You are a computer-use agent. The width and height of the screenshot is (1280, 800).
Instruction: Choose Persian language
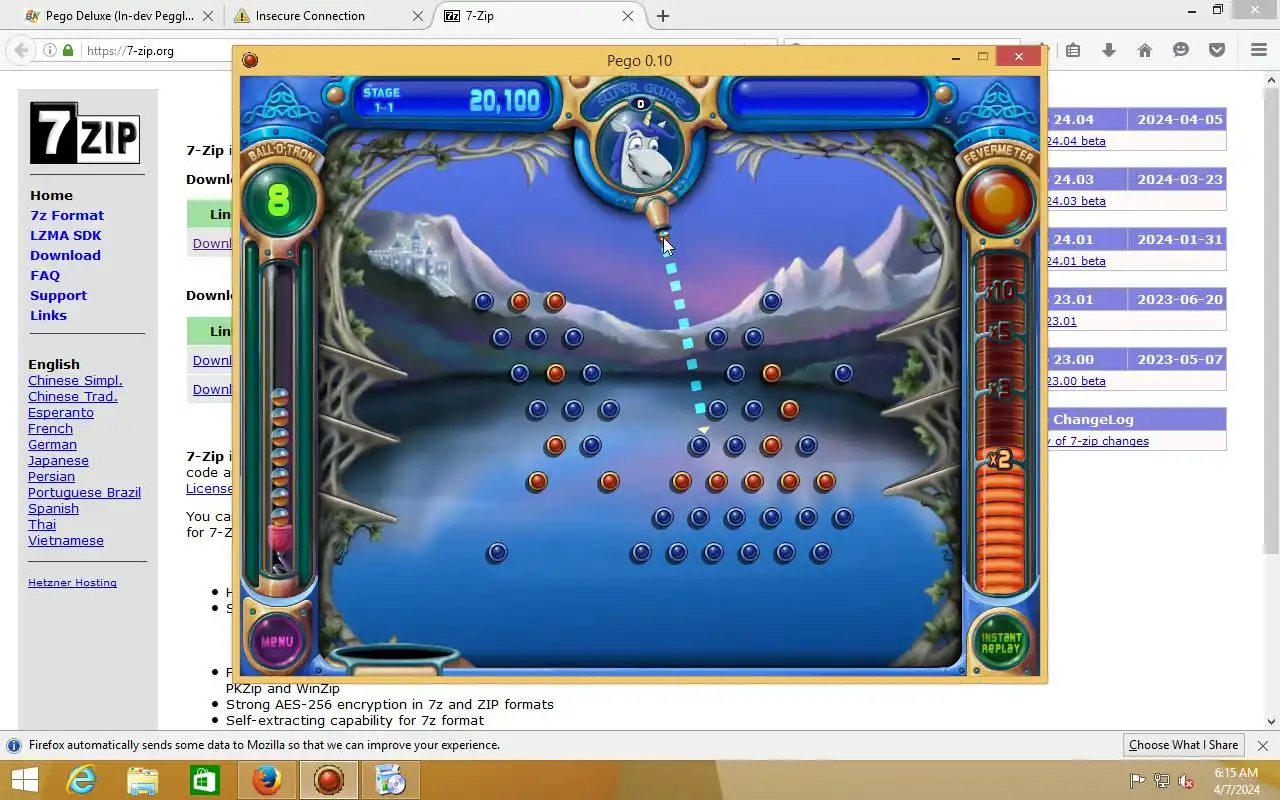[x=51, y=476]
